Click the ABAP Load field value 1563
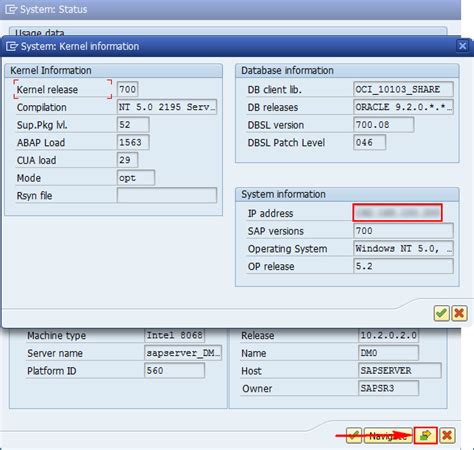The height and width of the screenshot is (450, 474). (x=133, y=142)
